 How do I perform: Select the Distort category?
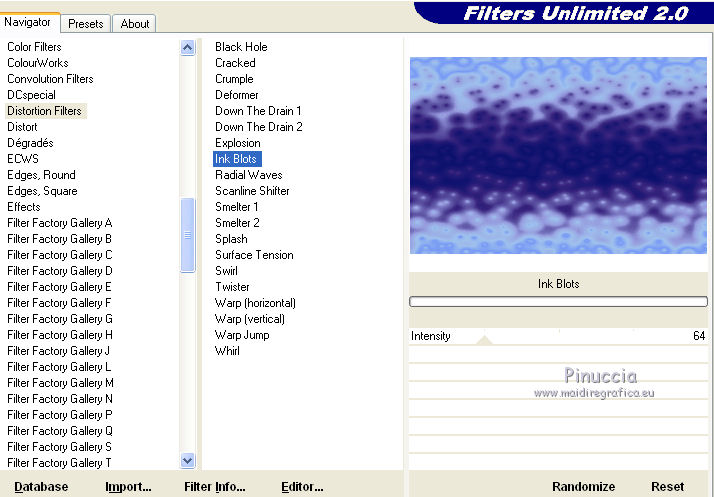(x=22, y=127)
